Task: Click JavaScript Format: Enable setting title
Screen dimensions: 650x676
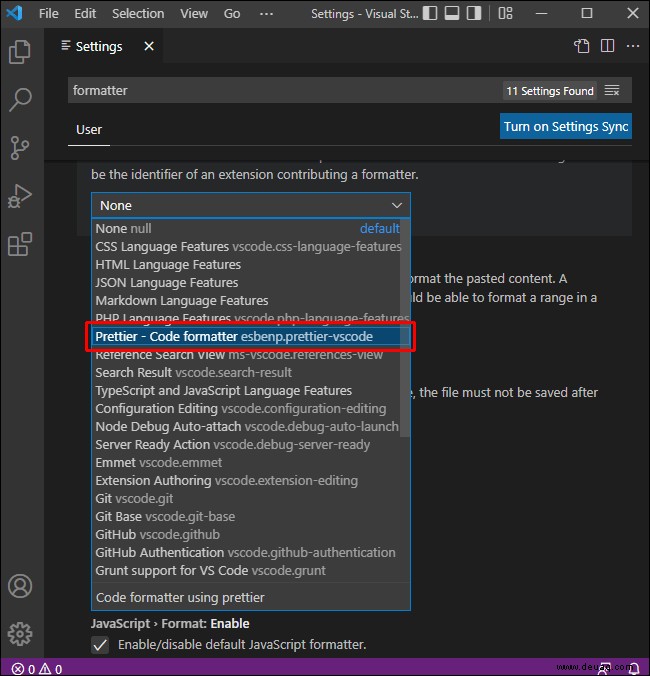Action: pos(170,624)
